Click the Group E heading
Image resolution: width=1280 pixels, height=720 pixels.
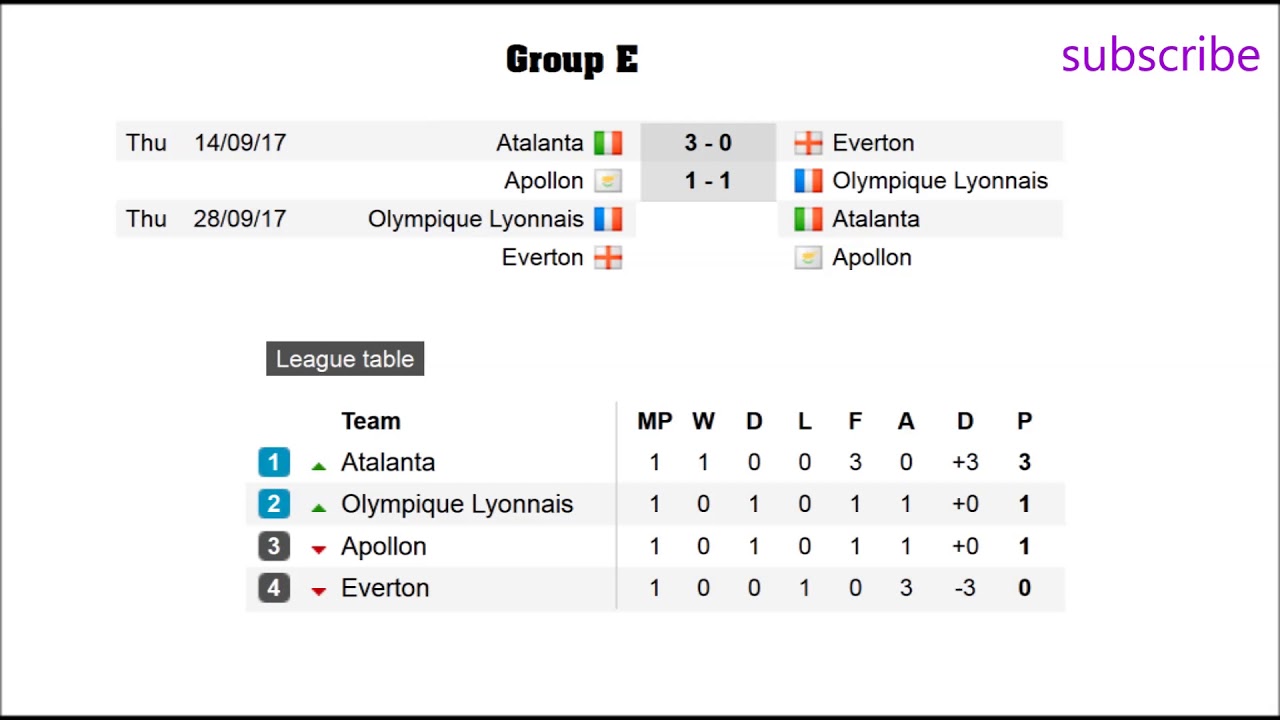[572, 60]
